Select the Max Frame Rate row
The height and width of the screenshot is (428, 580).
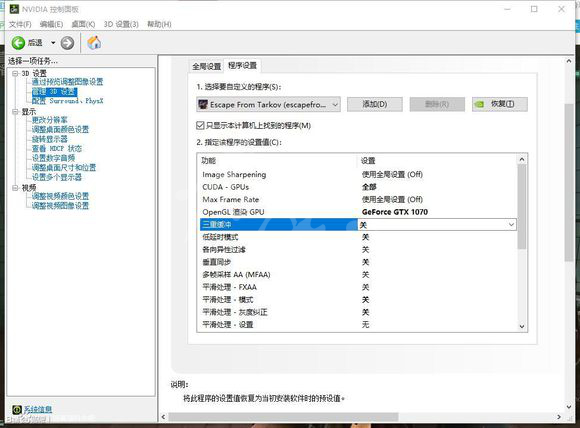(358, 200)
